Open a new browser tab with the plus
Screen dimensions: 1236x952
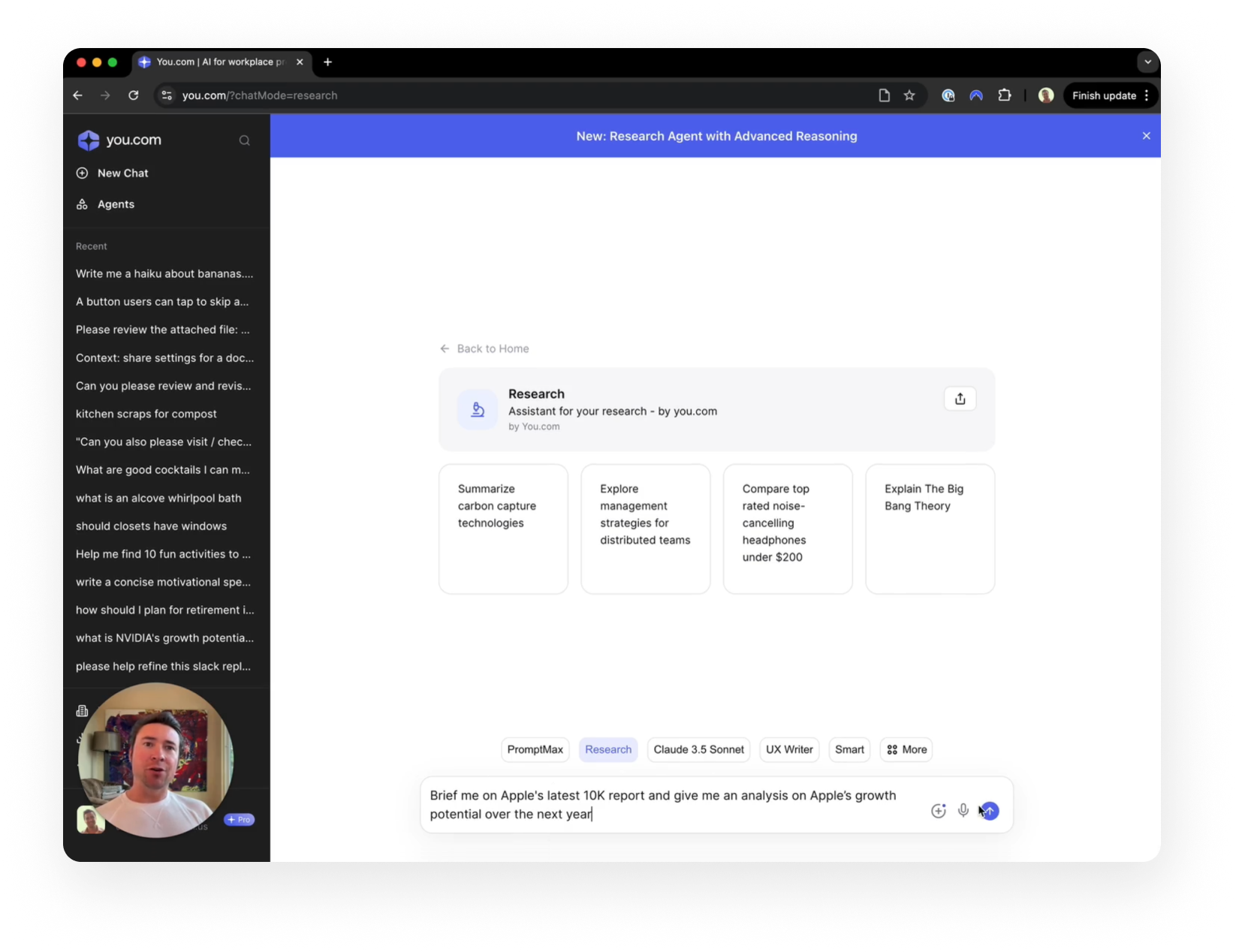pyautogui.click(x=327, y=62)
